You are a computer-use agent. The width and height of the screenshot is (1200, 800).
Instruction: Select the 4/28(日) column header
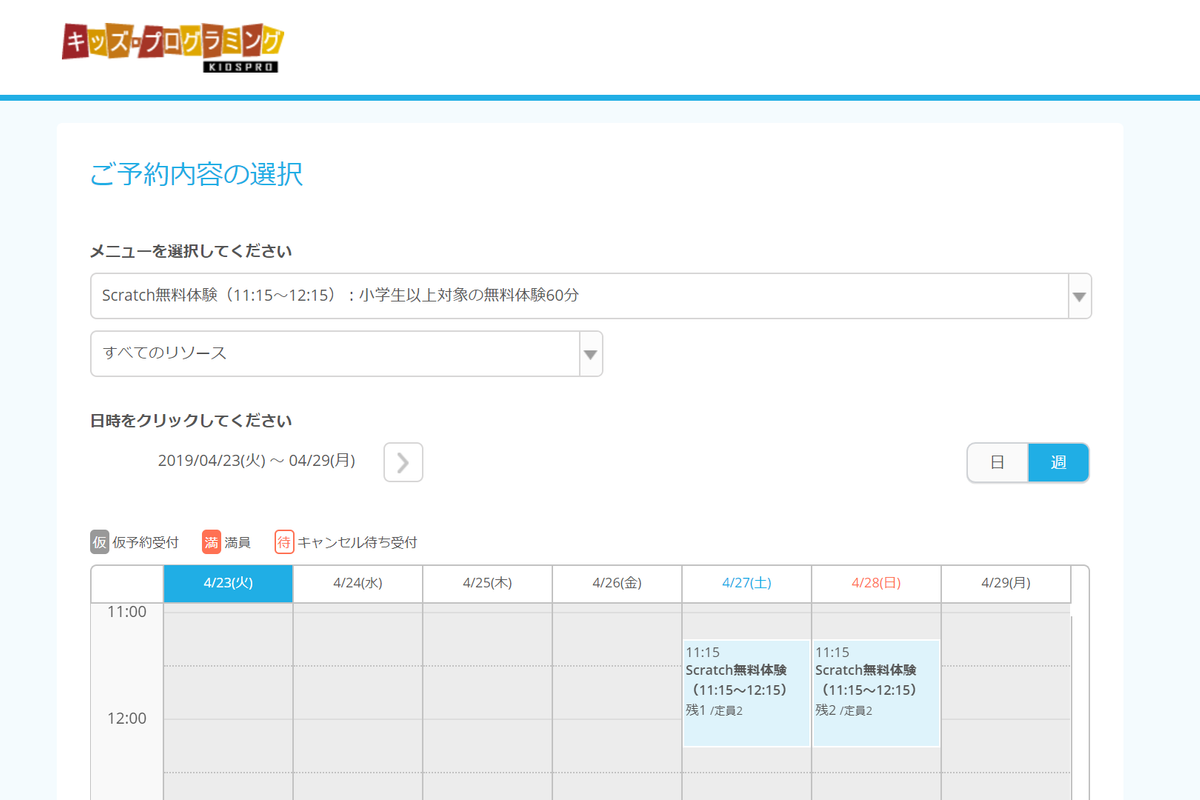(x=876, y=584)
